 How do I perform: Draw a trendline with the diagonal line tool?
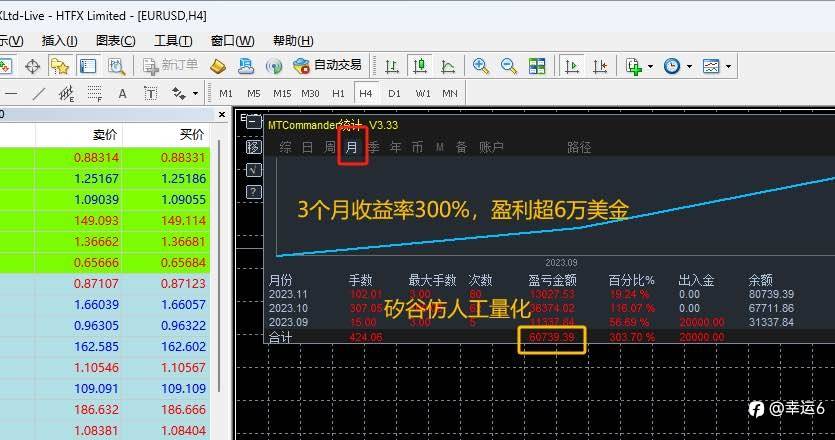pyautogui.click(x=39, y=94)
